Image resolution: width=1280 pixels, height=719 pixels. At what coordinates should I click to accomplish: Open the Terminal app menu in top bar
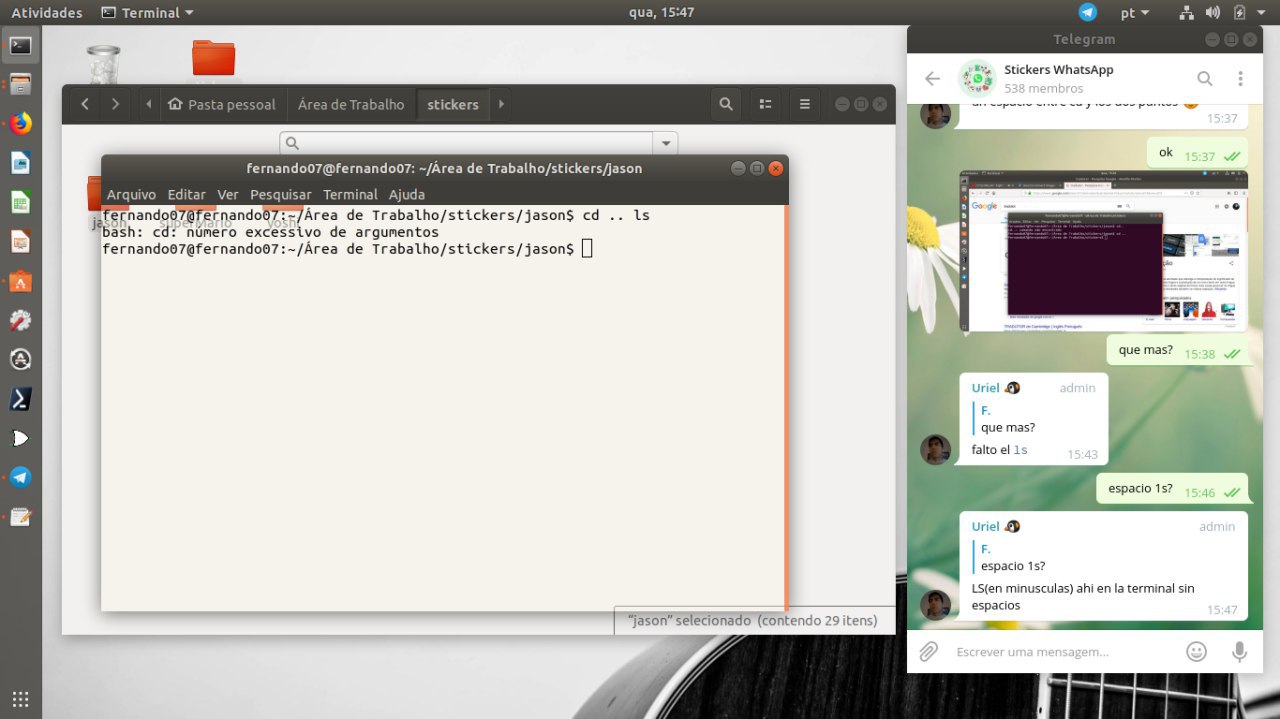tap(148, 12)
